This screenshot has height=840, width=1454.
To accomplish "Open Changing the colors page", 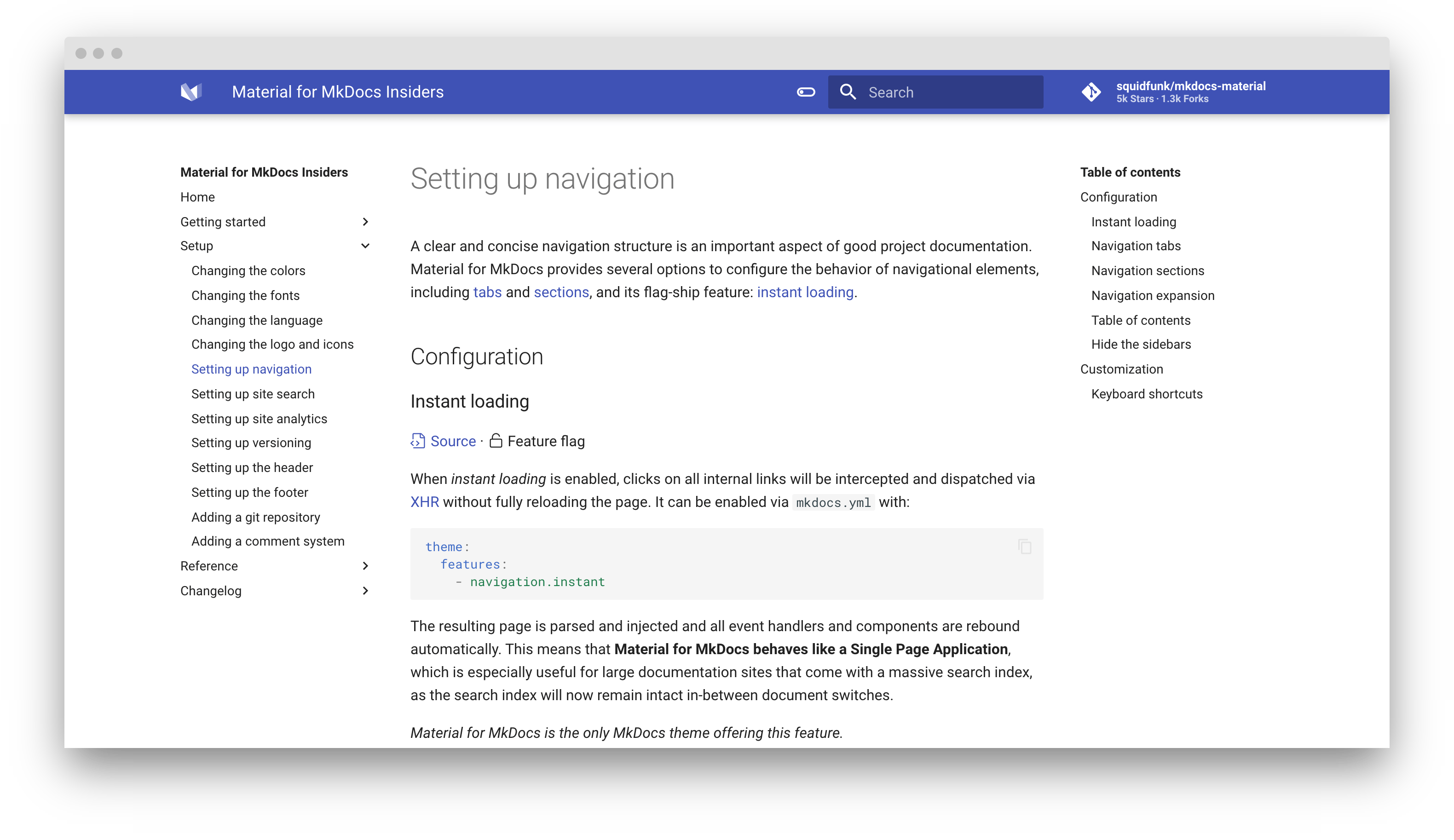I will coord(248,270).
